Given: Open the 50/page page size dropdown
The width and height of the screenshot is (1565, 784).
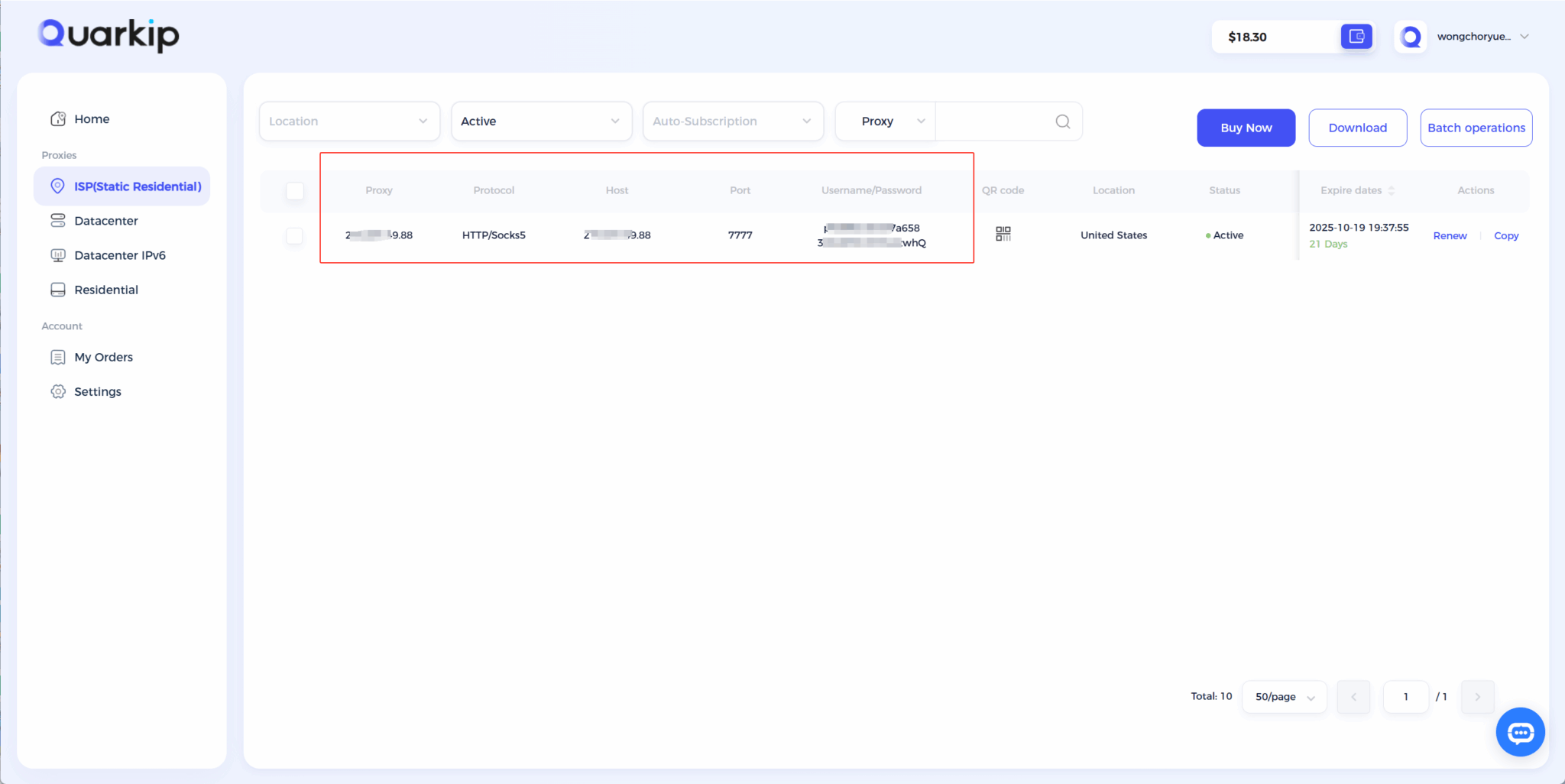Looking at the screenshot, I should click(x=1283, y=696).
